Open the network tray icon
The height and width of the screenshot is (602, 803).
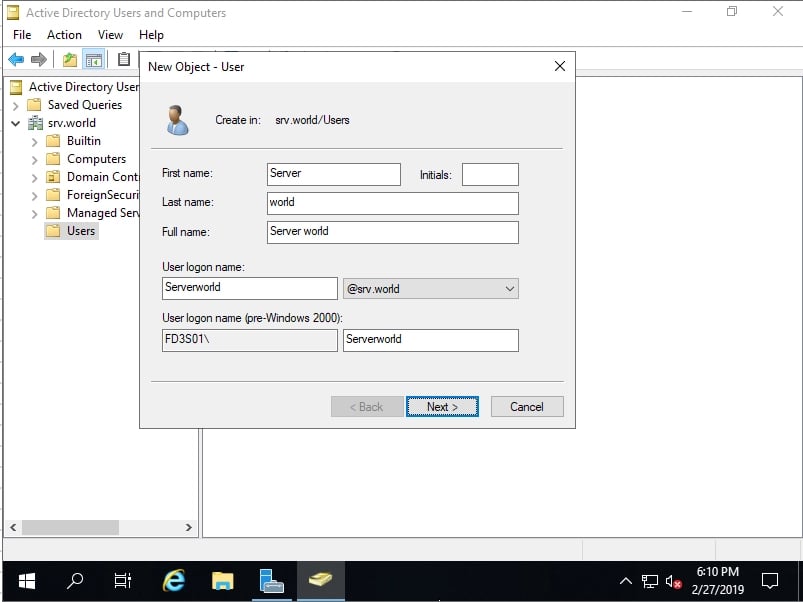pos(650,581)
